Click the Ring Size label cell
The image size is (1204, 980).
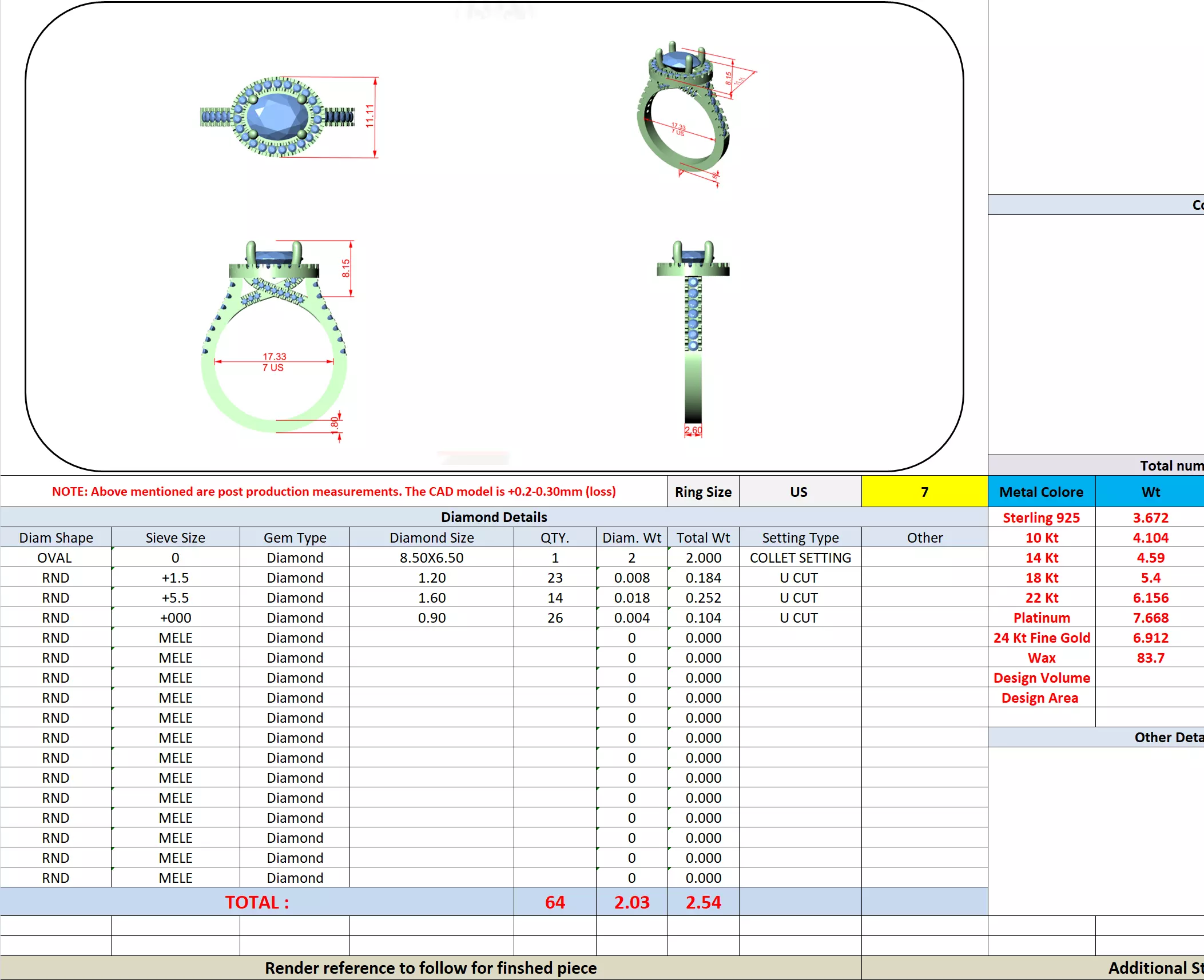point(703,492)
